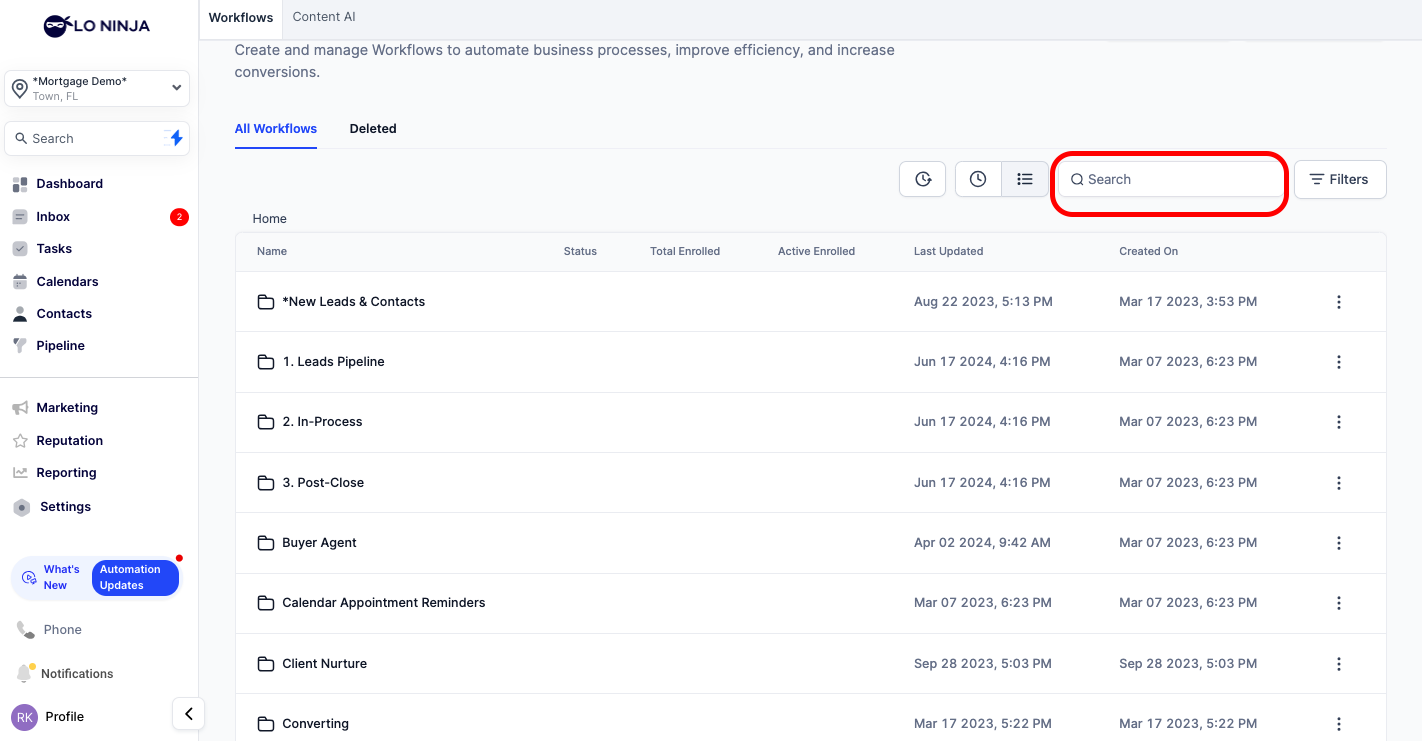Focus the workflows Search field
Viewport: 1422px width, 741px height.
point(1170,180)
